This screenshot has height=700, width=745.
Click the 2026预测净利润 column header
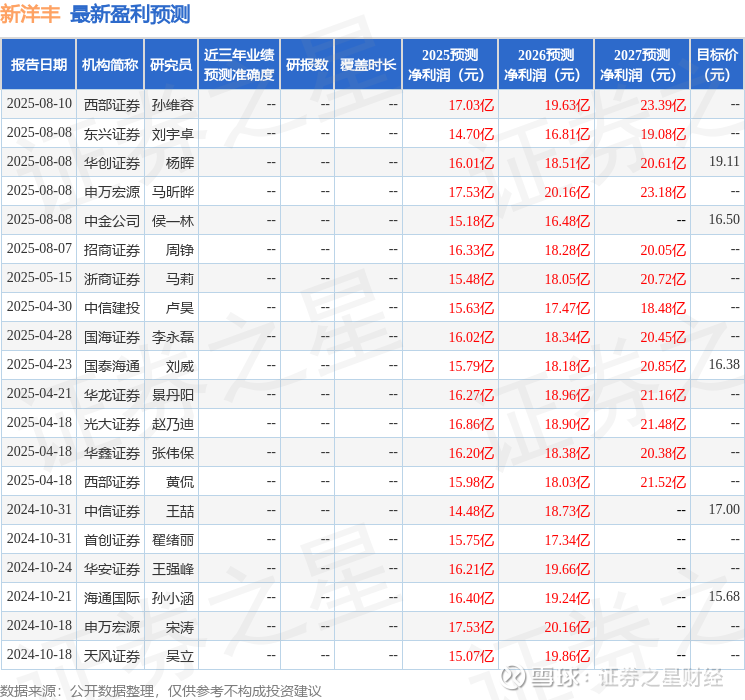546,65
